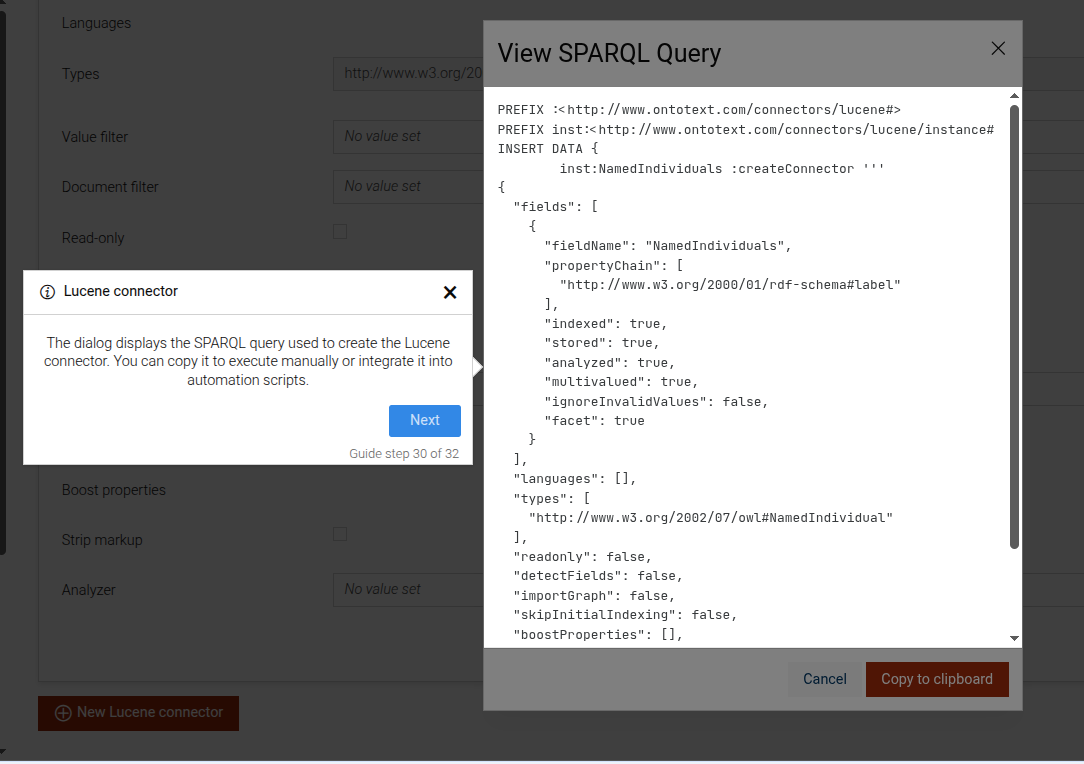Add a New Lucene connector
Image resolution: width=1084 pixels, height=764 pixels.
point(139,713)
